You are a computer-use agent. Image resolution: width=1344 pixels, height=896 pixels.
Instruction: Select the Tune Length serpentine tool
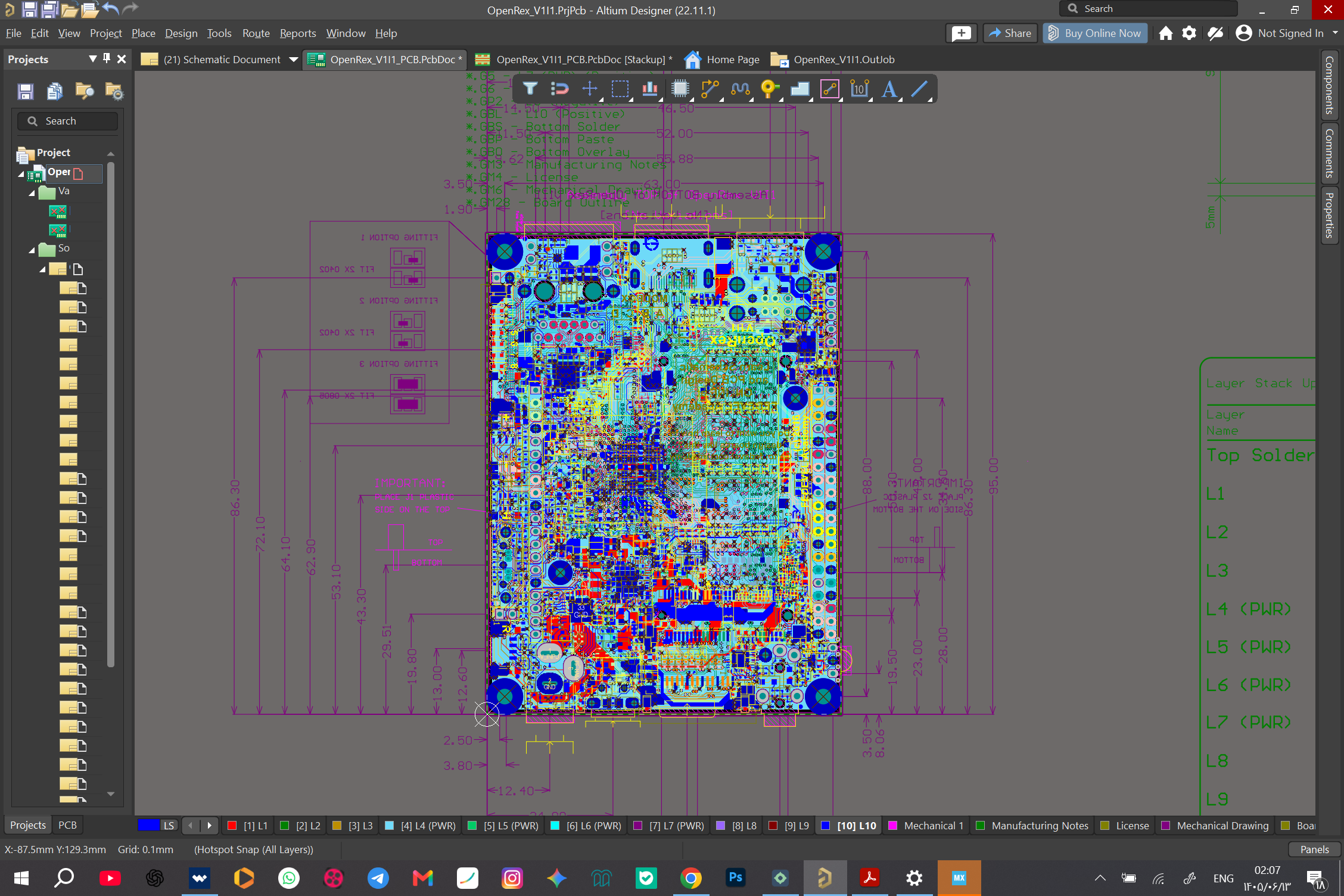[x=740, y=89]
